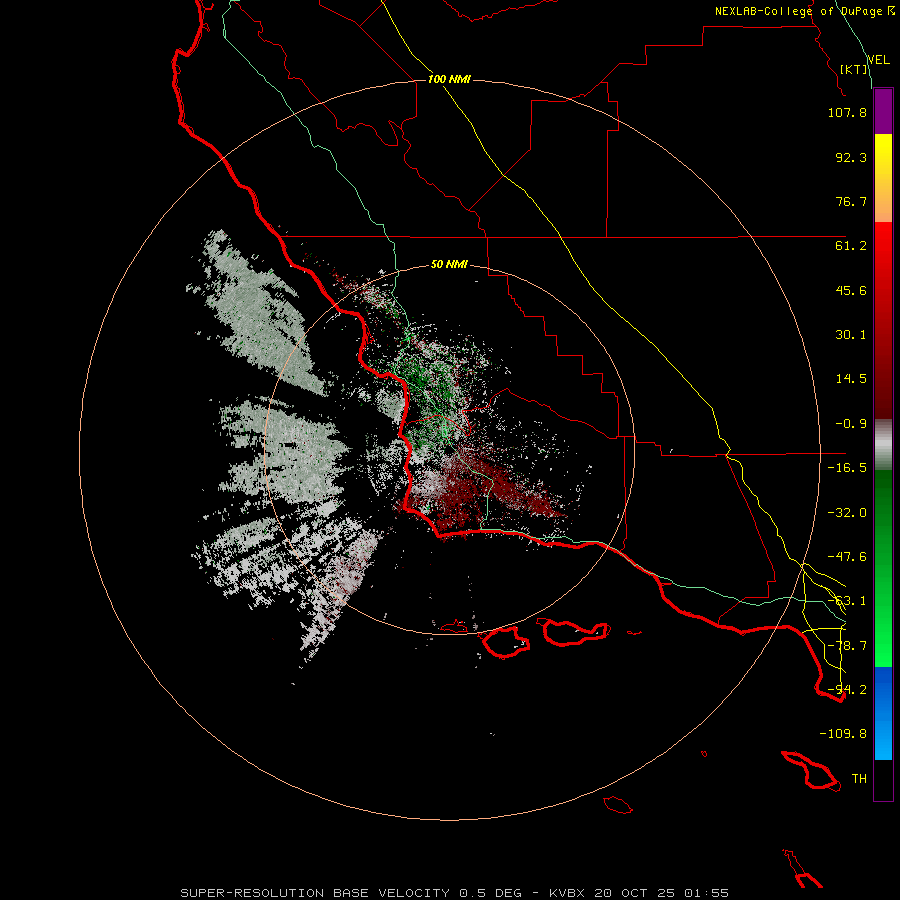Viewport: 900px width, 900px height.
Task: Select the 92.3 scale value
Action: [x=851, y=157]
